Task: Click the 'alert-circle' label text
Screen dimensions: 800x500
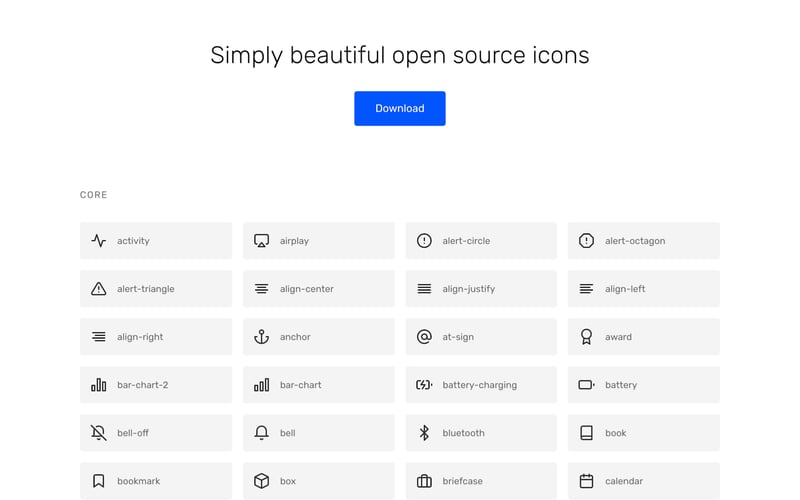Action: coord(466,241)
